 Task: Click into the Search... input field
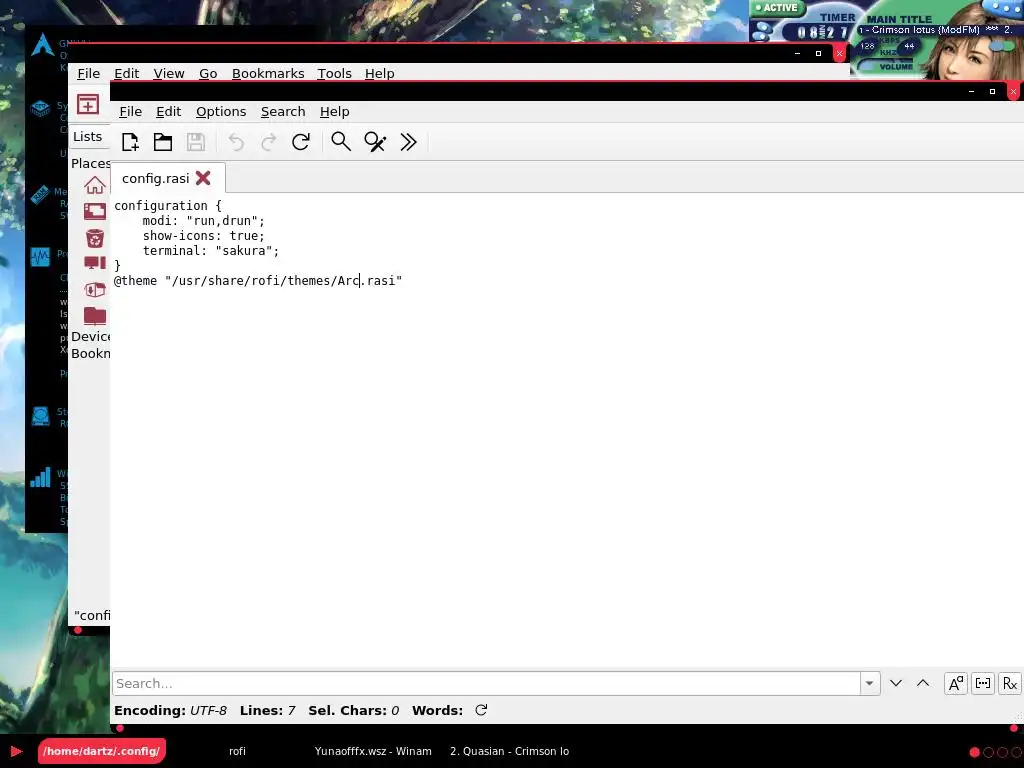coord(486,683)
